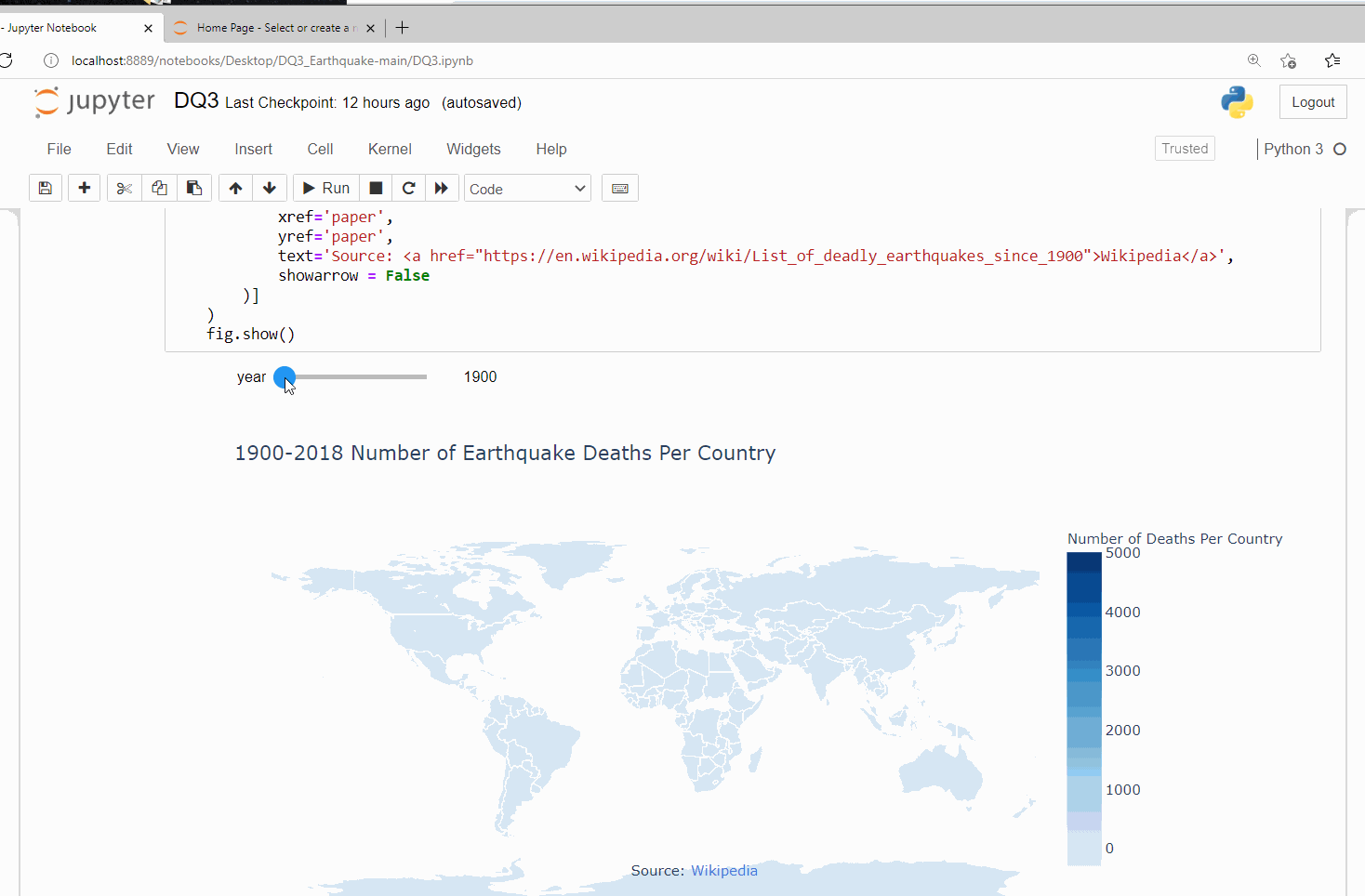Viewport: 1365px width, 896px height.
Task: Click Australia on the choropleth map
Action: [941, 773]
